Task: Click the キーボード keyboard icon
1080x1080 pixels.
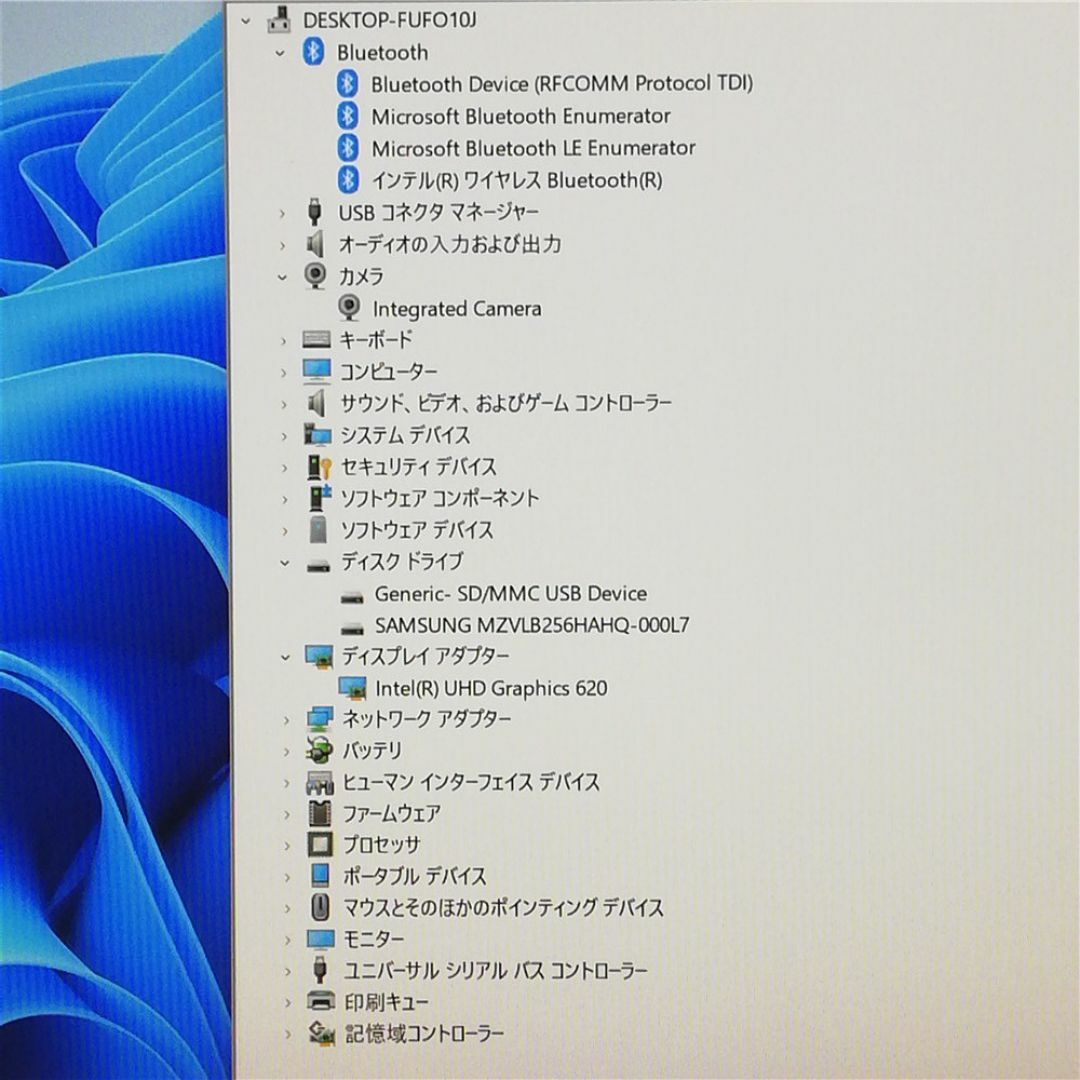Action: [x=316, y=339]
